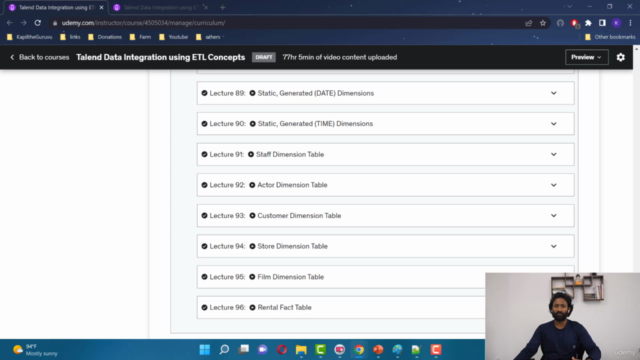This screenshot has width=640, height=360.
Task: Expand Lecture 93 Customer Dimension Table
Action: [553, 216]
